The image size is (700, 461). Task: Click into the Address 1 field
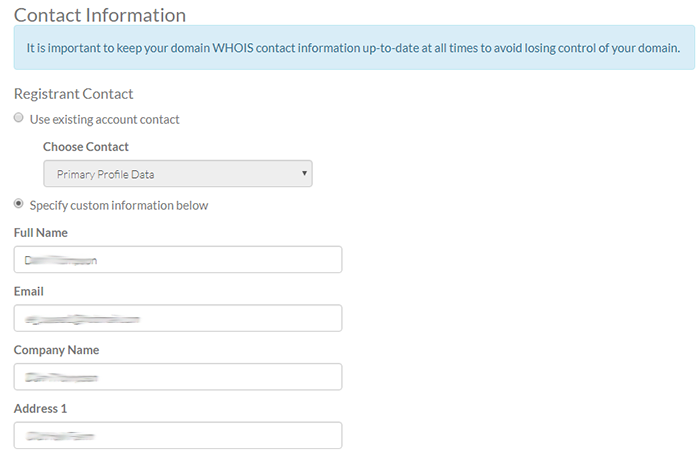click(x=178, y=436)
